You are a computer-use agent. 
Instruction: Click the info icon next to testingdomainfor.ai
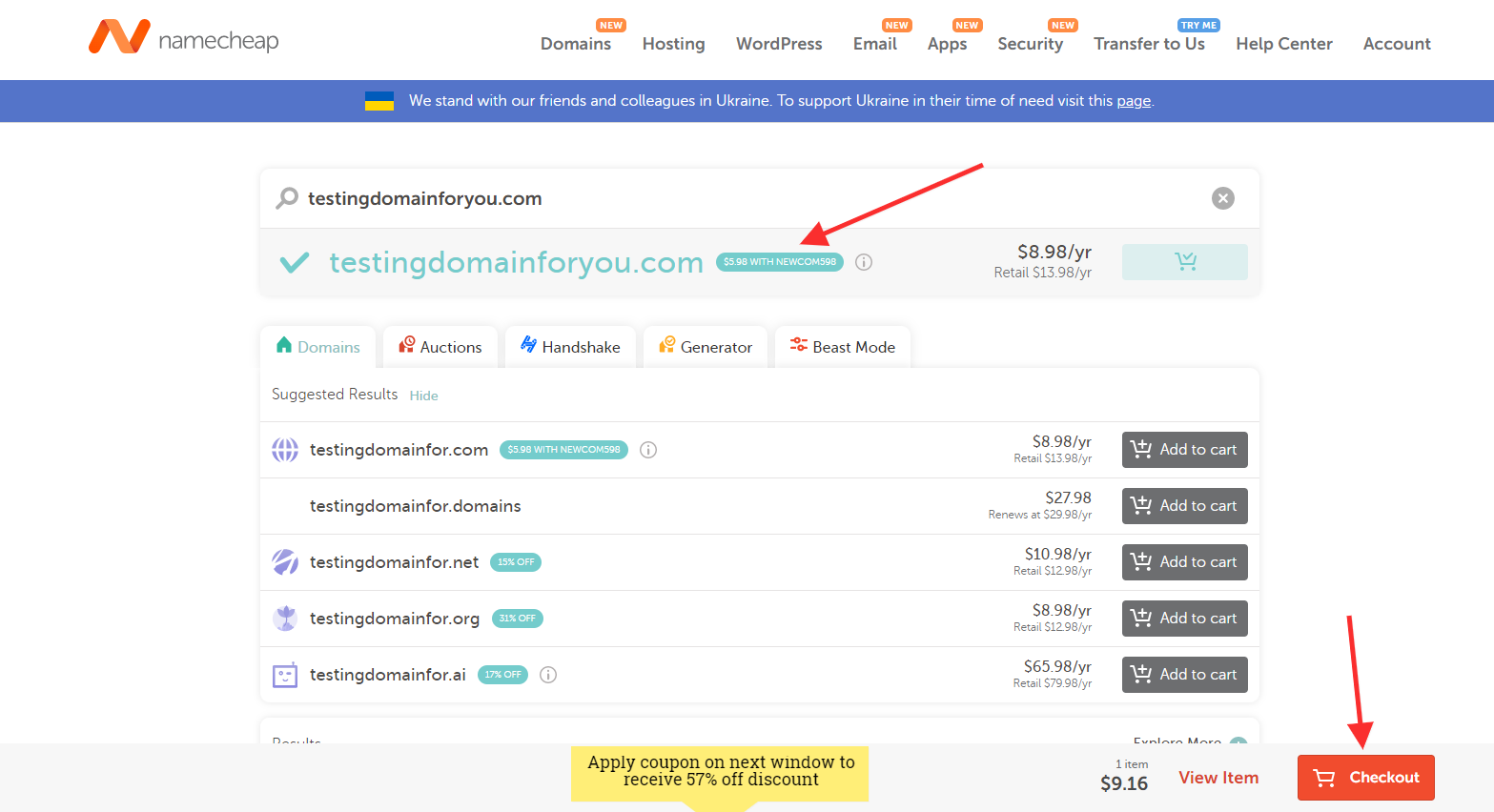548,675
